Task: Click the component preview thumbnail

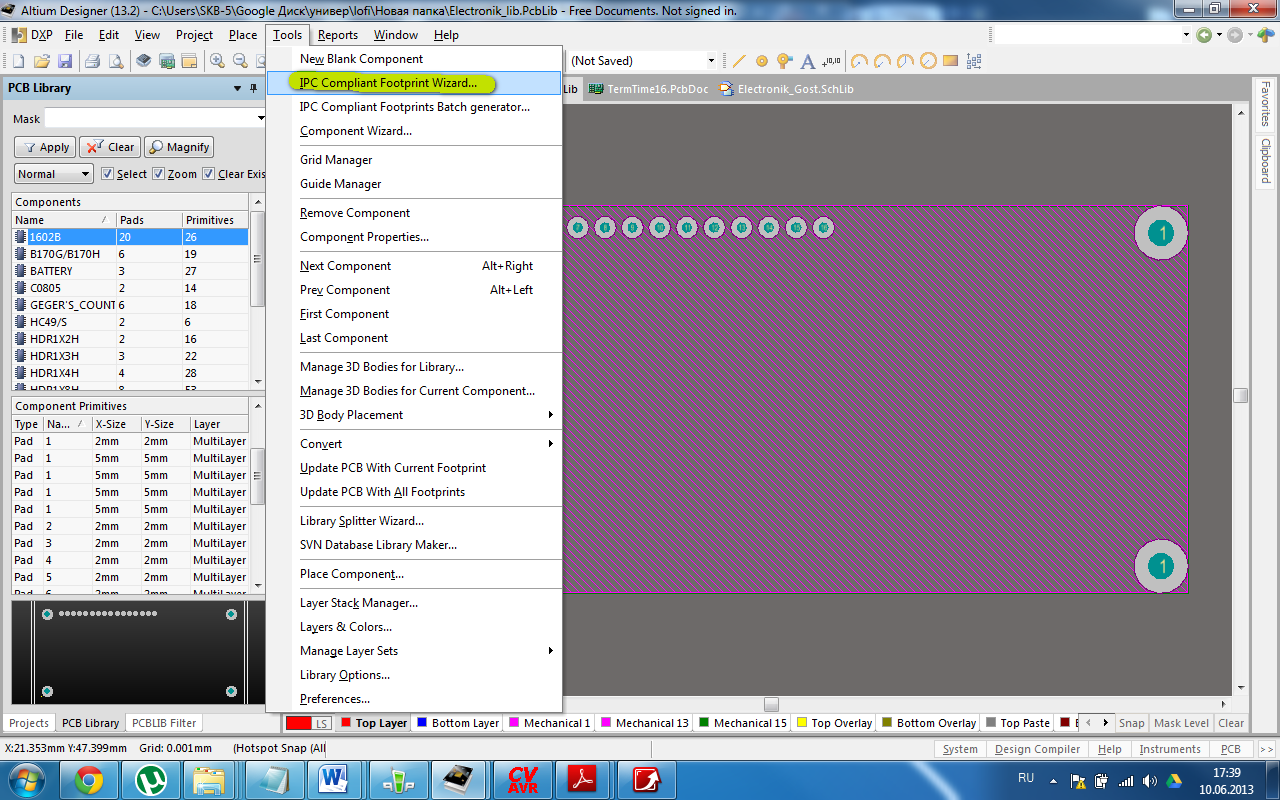Action: click(x=138, y=654)
